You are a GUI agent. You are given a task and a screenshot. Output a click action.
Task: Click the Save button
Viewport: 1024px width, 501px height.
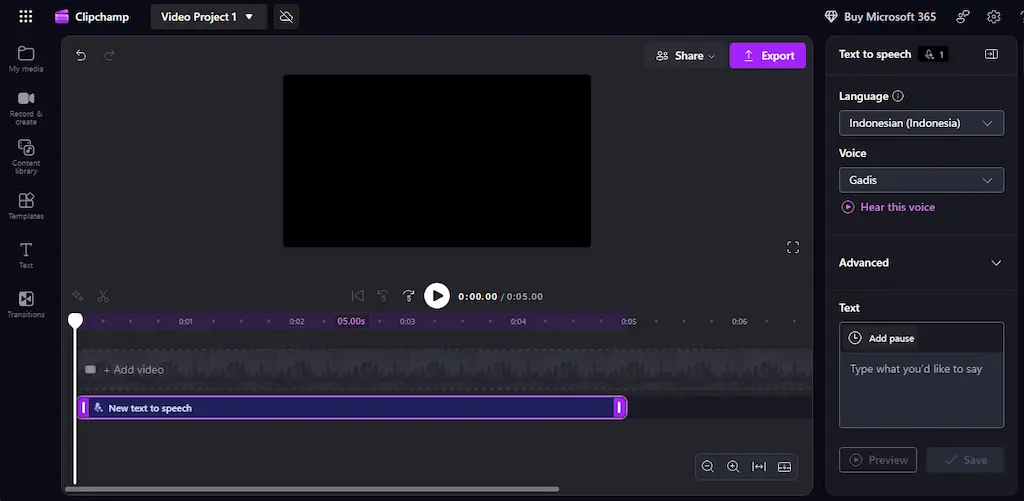[965, 460]
